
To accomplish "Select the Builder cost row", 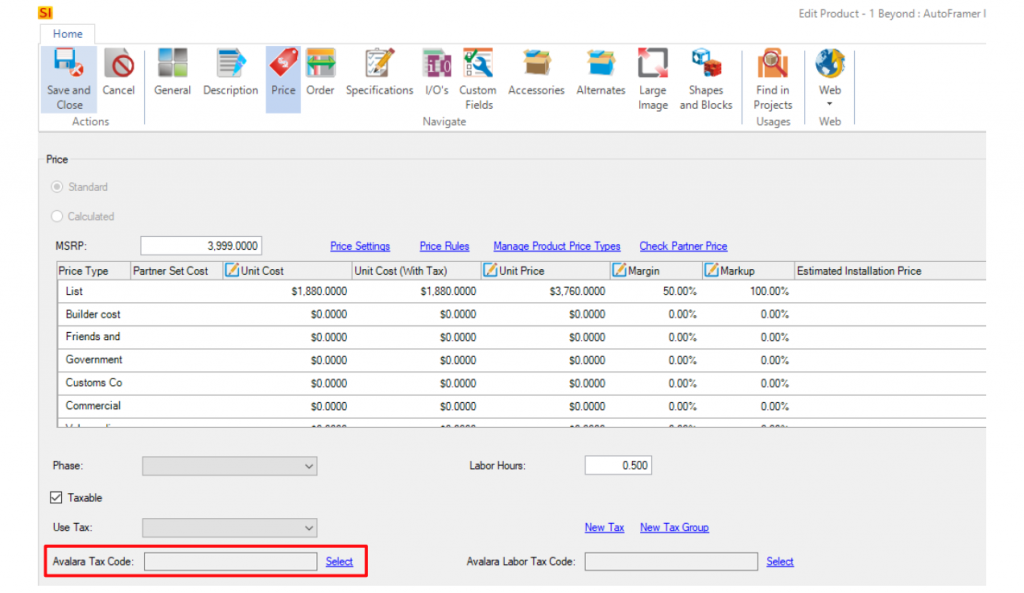I will point(522,314).
